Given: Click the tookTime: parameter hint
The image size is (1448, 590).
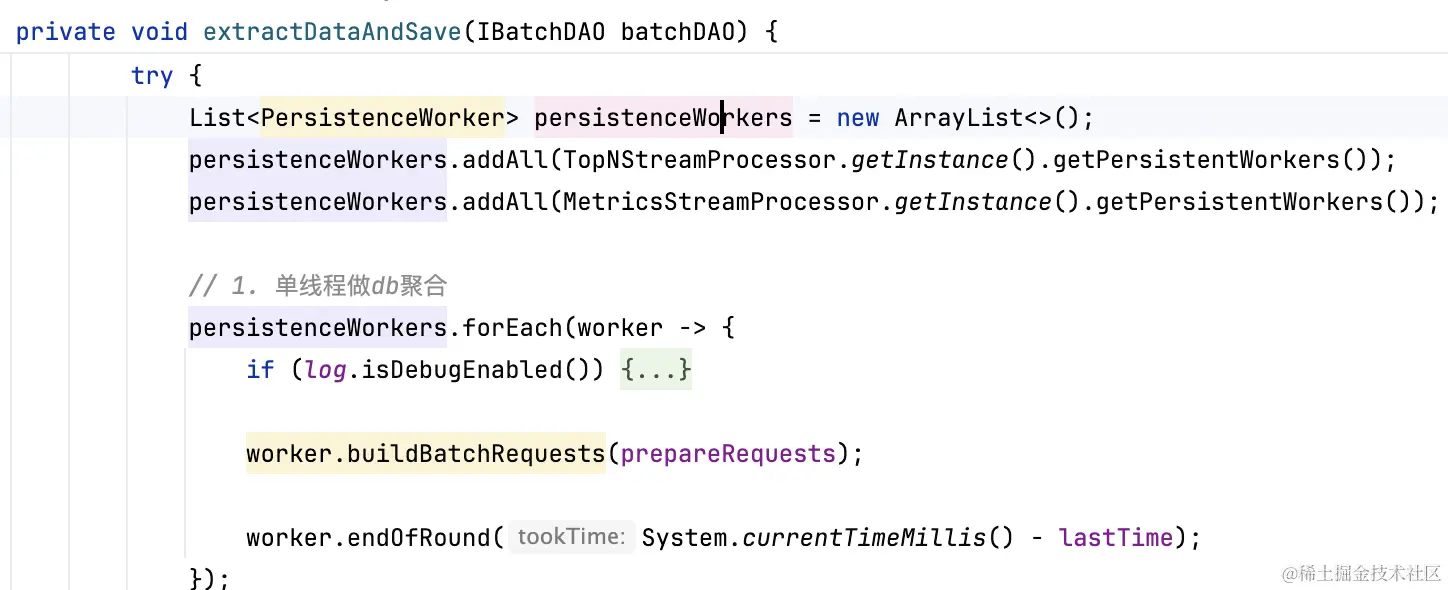Looking at the screenshot, I should [572, 537].
